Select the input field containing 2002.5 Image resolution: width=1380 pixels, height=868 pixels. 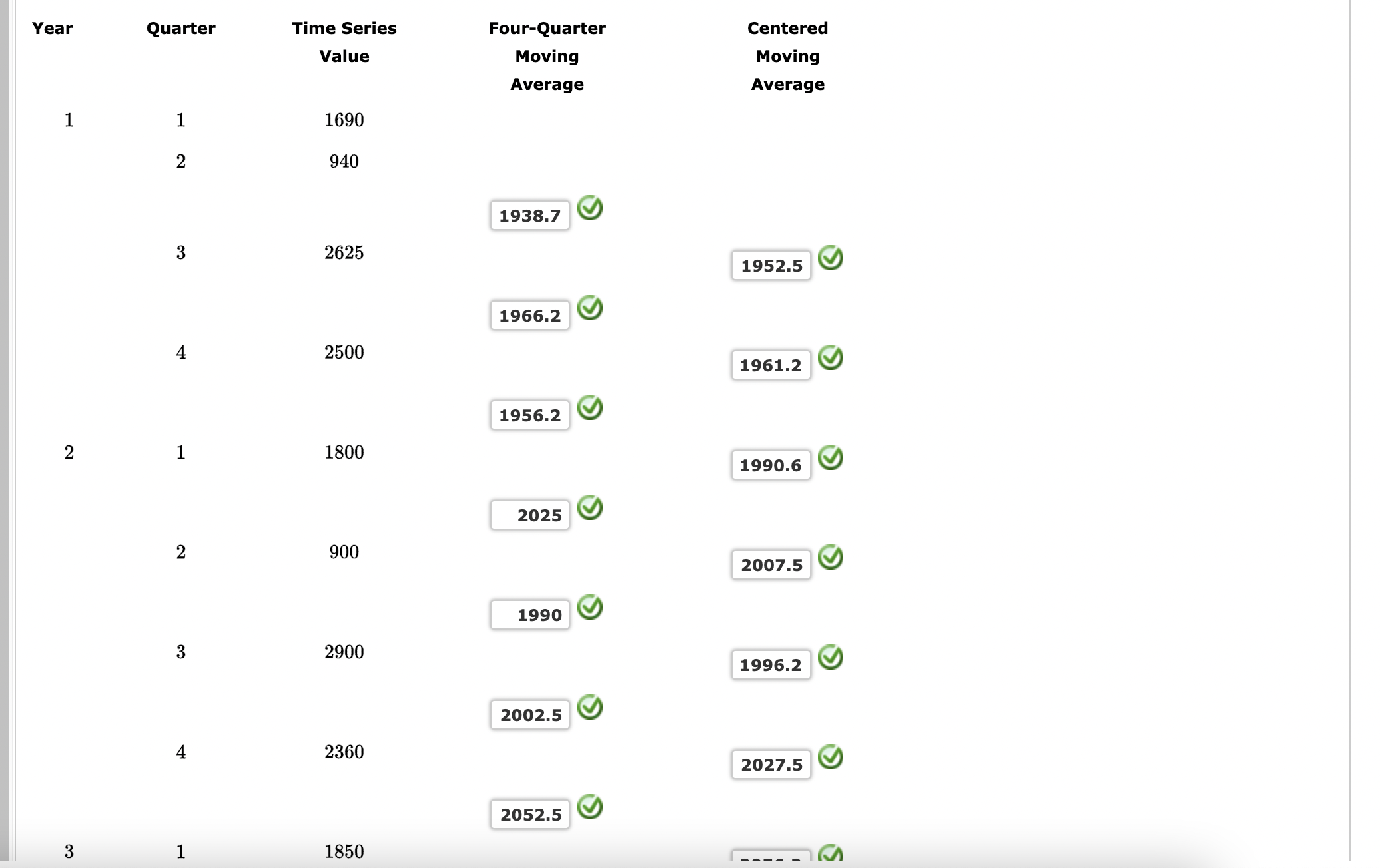529,714
